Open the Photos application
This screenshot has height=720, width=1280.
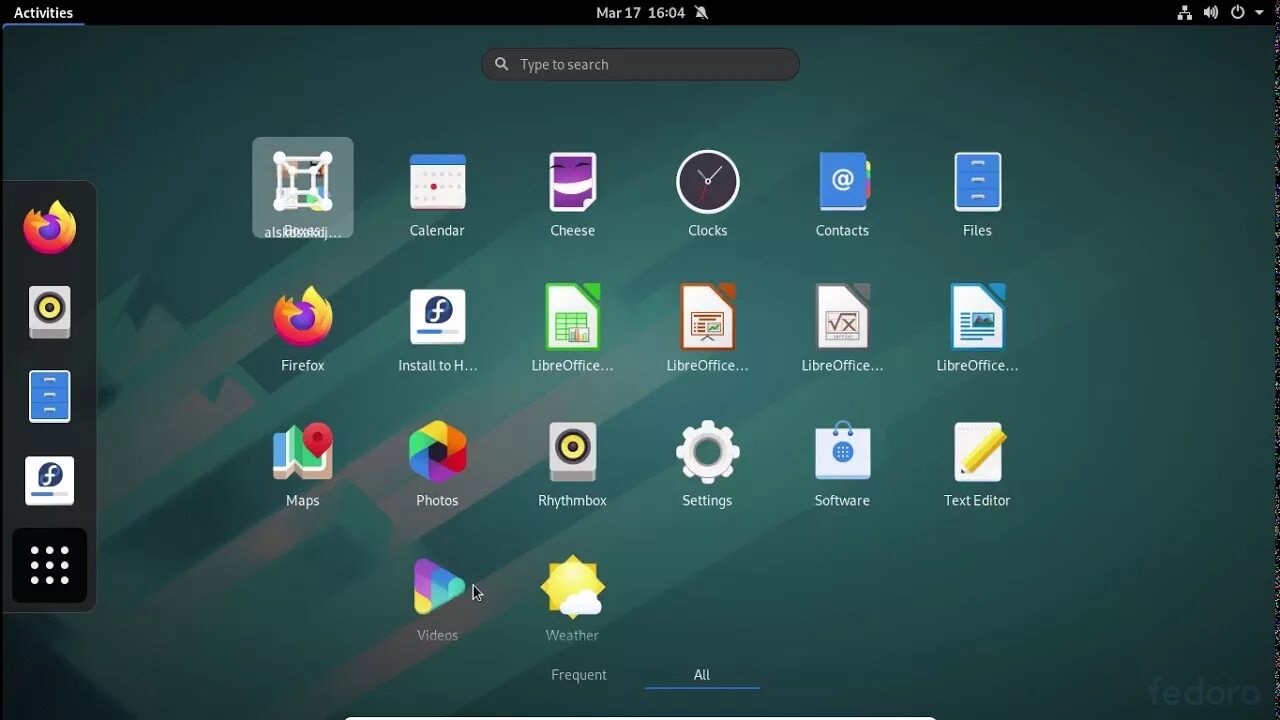pyautogui.click(x=437, y=452)
